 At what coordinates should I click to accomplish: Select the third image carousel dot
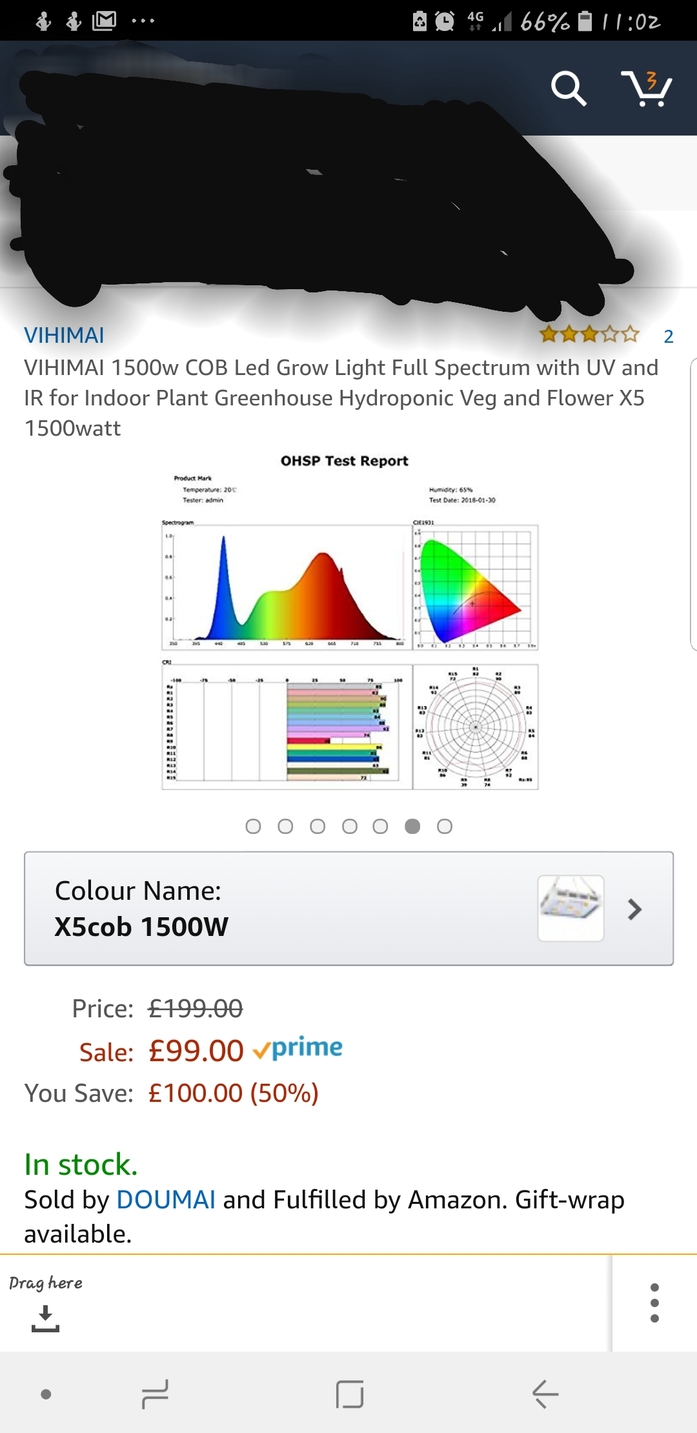(317, 826)
